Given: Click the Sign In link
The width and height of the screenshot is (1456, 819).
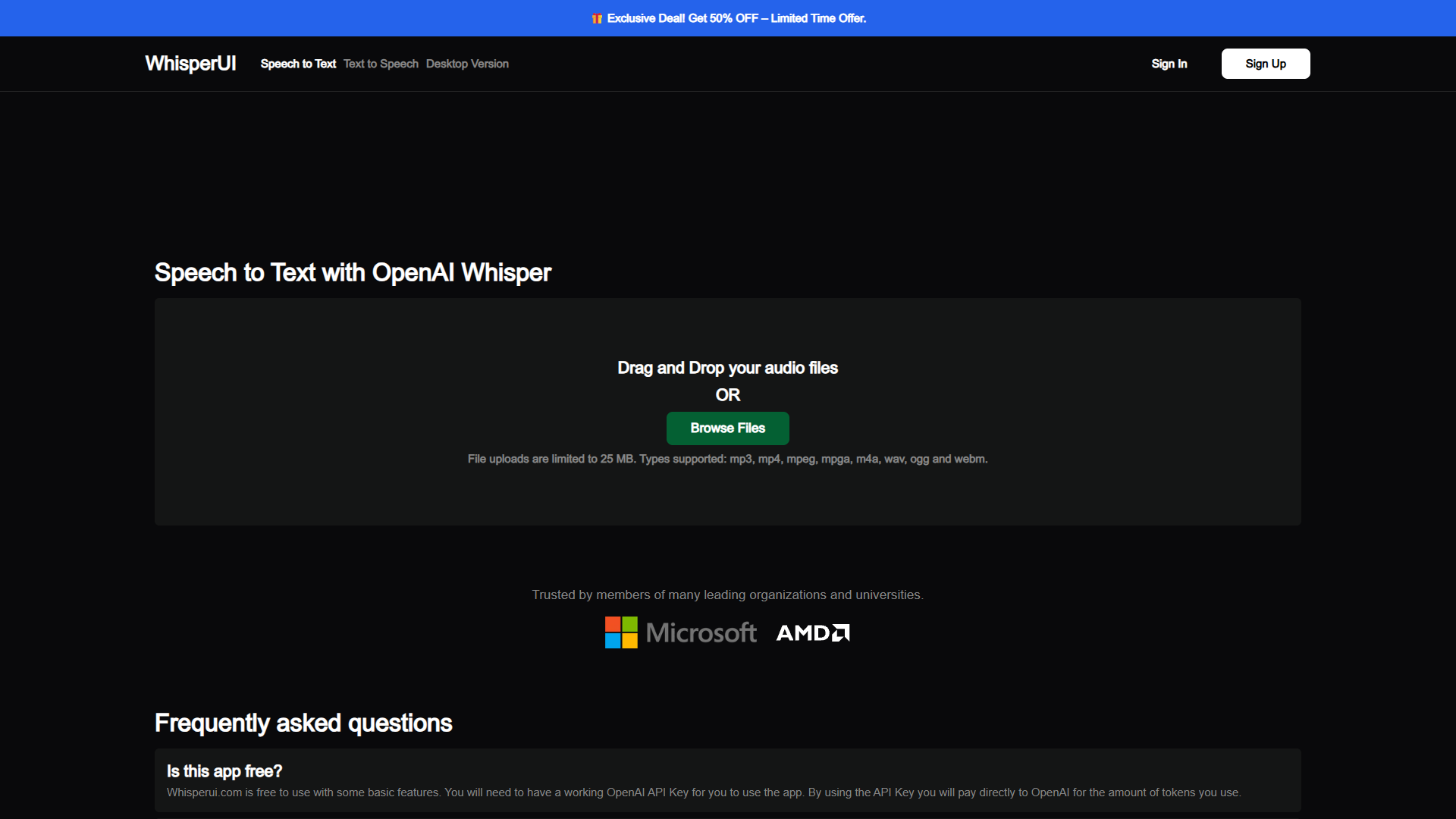Looking at the screenshot, I should (1169, 64).
